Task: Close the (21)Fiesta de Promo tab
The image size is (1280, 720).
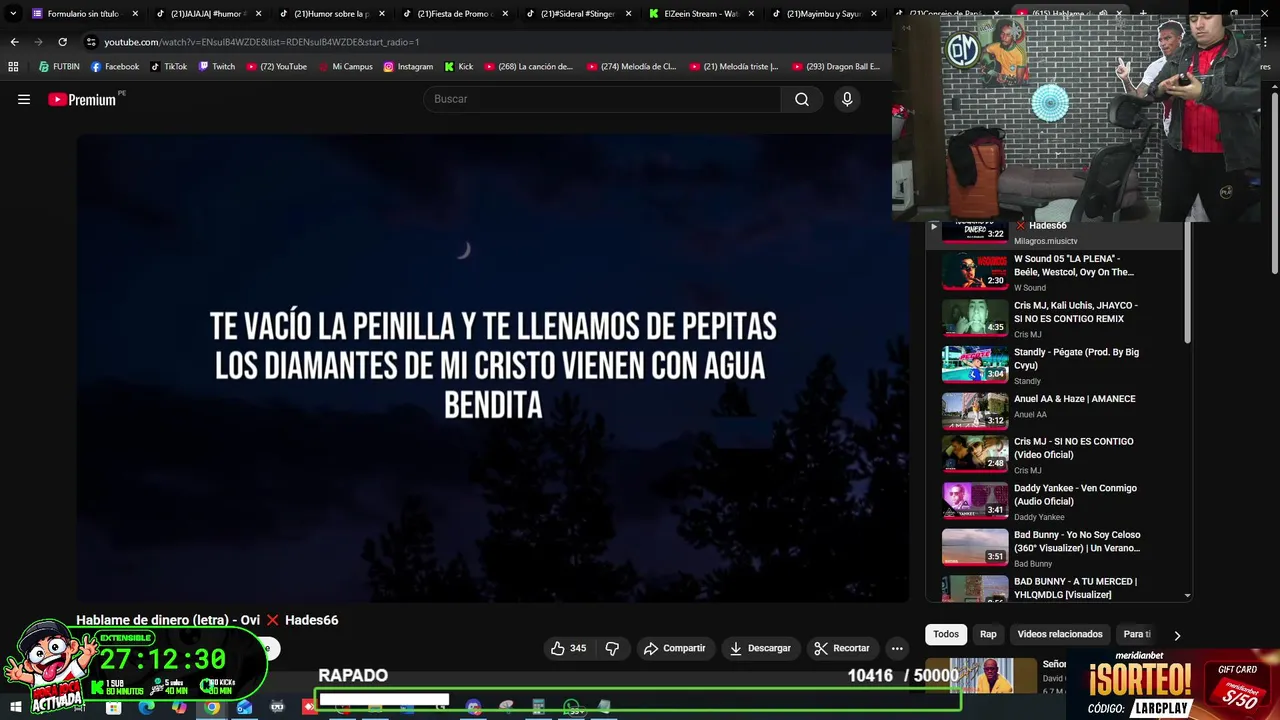Action: tap(504, 14)
